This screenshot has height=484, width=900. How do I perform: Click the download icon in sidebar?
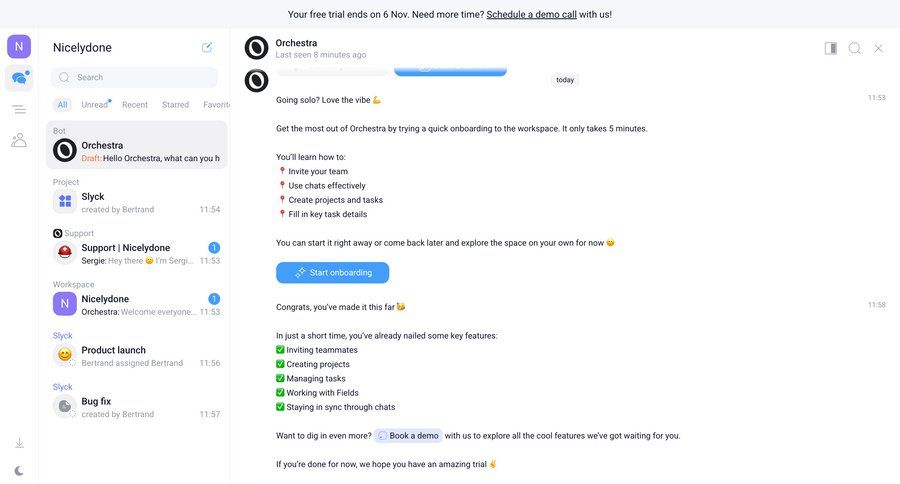coord(19,443)
